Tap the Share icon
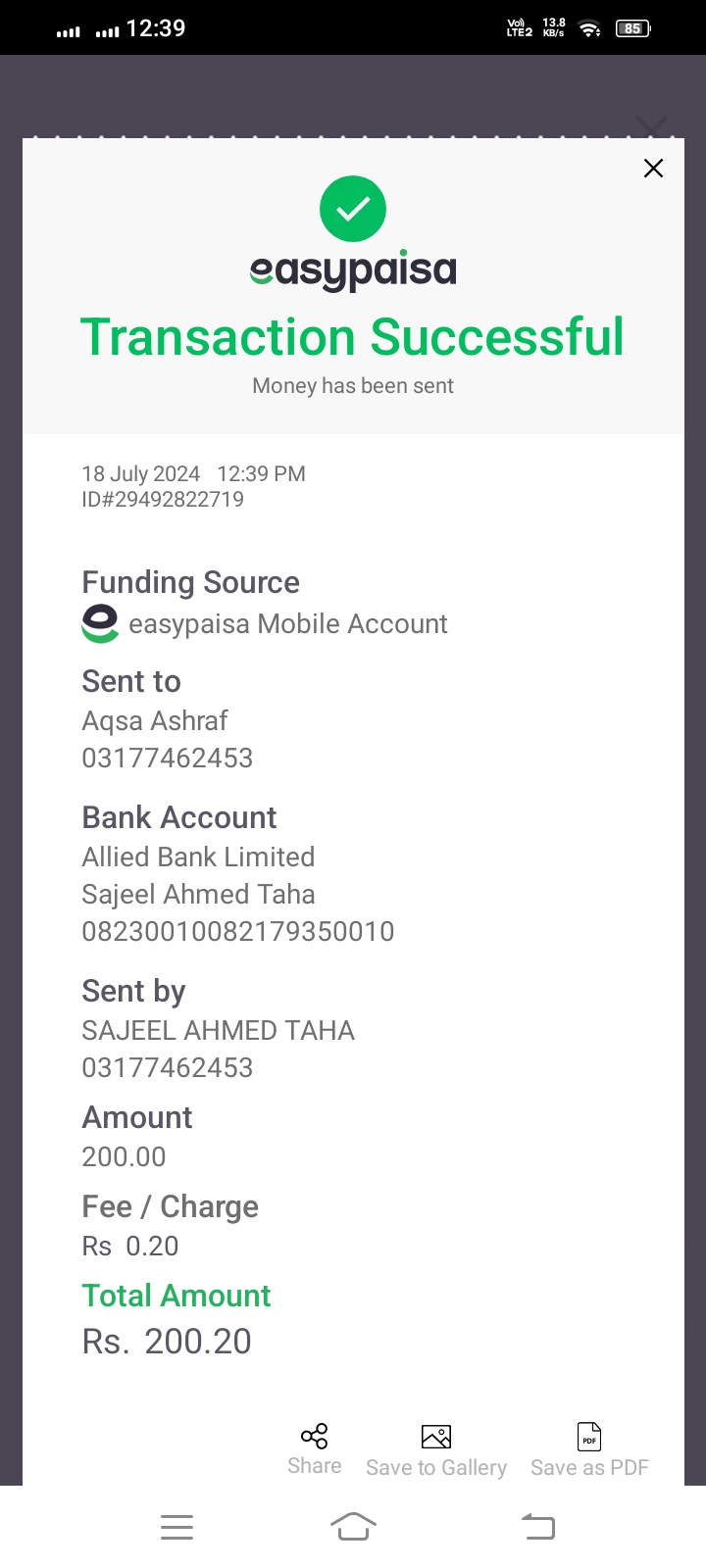Viewport: 706px width, 1568px height. tap(314, 1437)
